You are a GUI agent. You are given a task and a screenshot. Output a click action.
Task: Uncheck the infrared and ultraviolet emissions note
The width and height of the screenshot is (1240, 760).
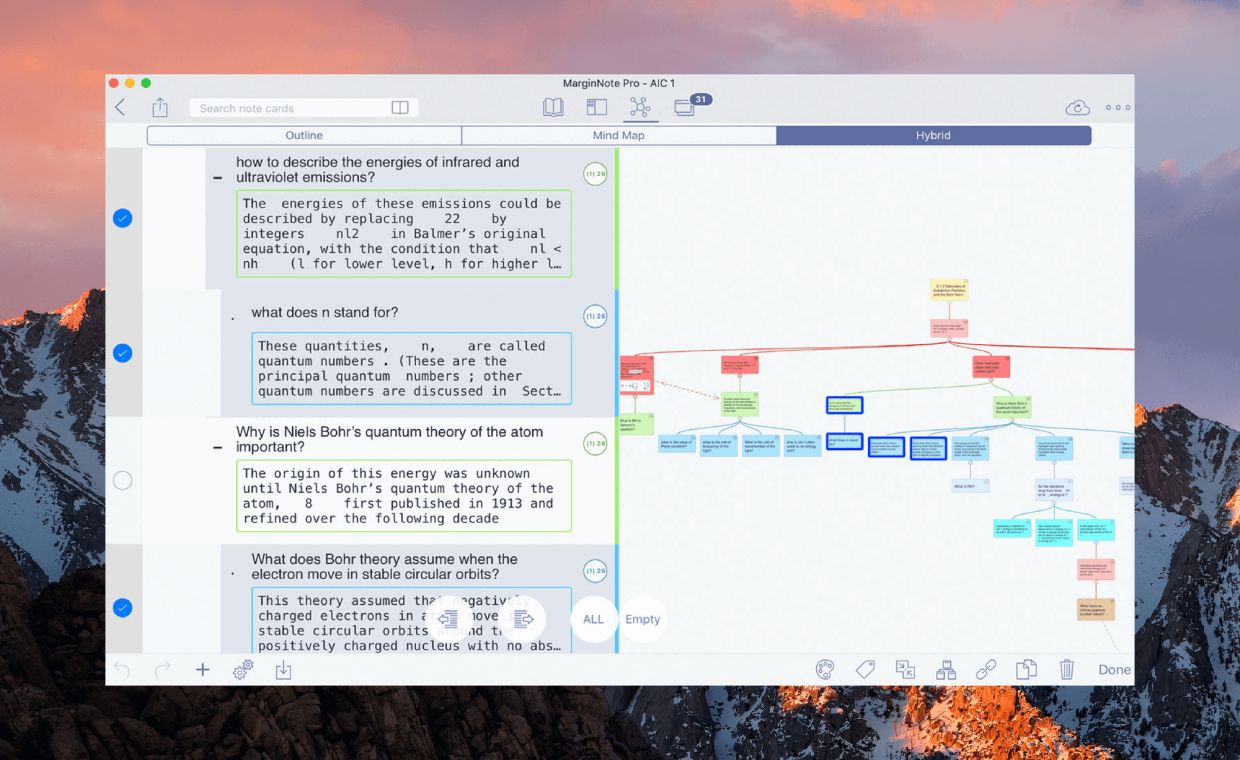[122, 218]
